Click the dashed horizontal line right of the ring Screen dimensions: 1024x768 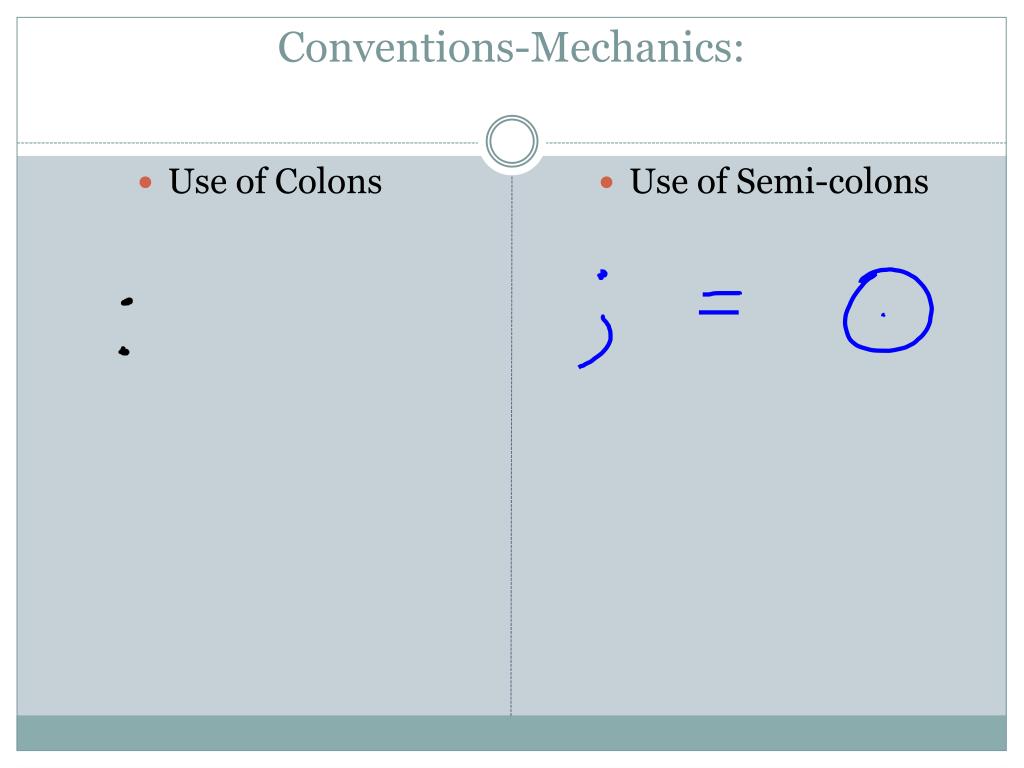(x=776, y=142)
